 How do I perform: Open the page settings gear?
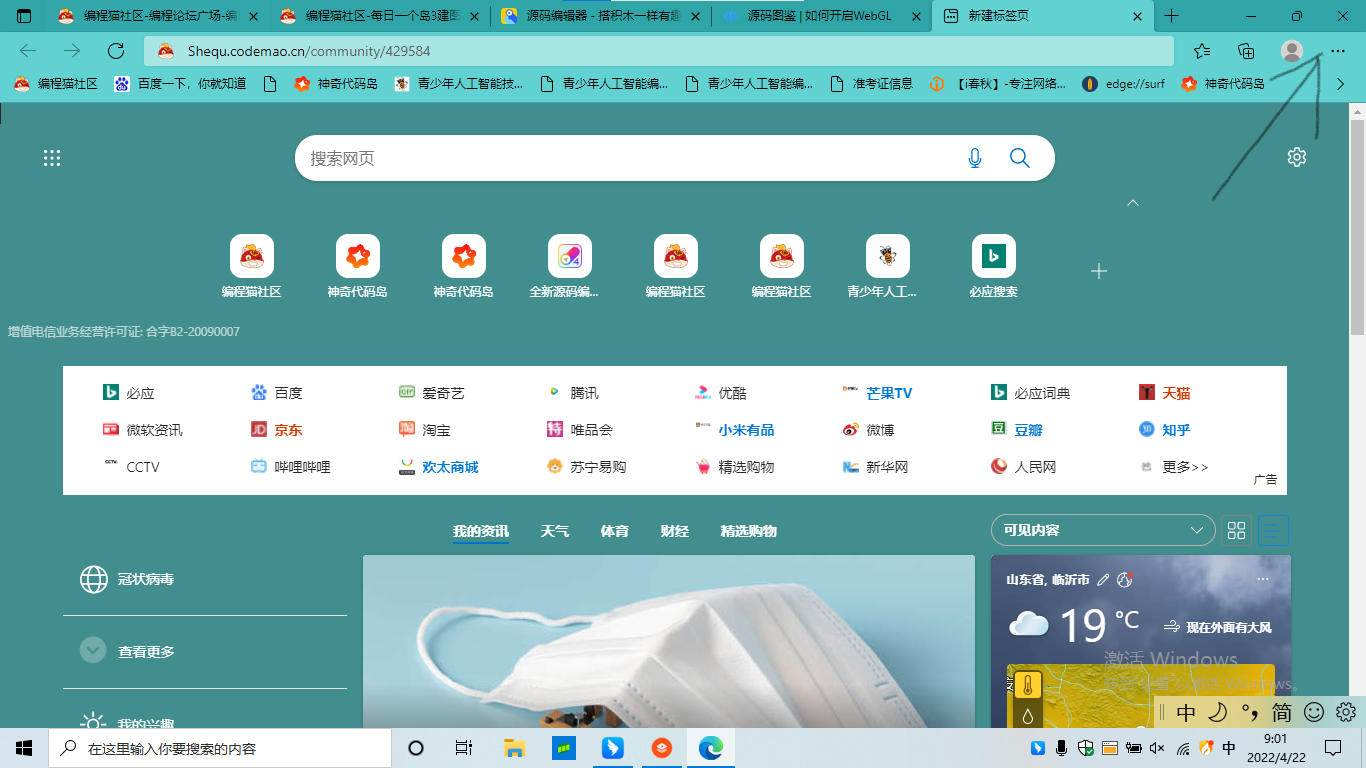pos(1297,157)
